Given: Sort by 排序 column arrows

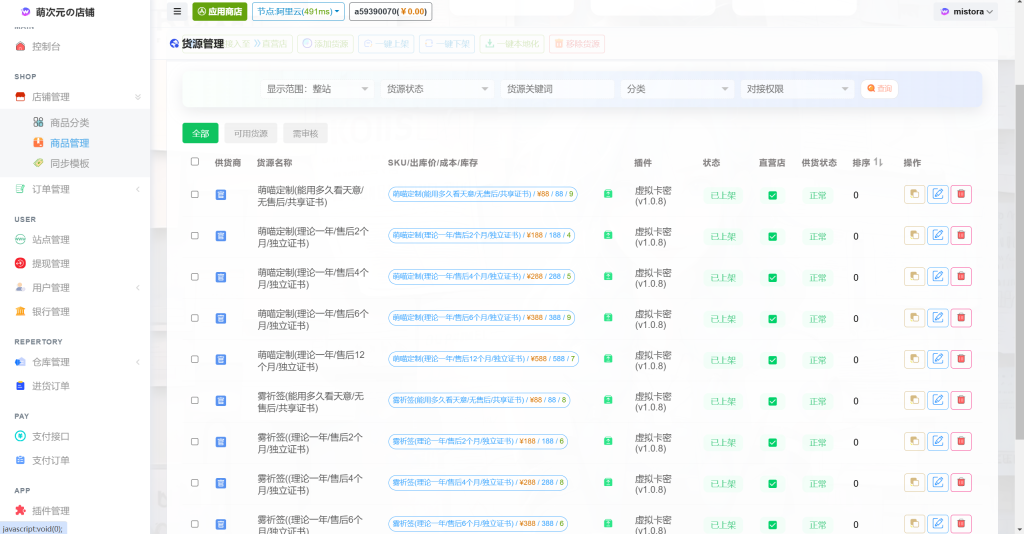Looking at the screenshot, I should click(878, 162).
